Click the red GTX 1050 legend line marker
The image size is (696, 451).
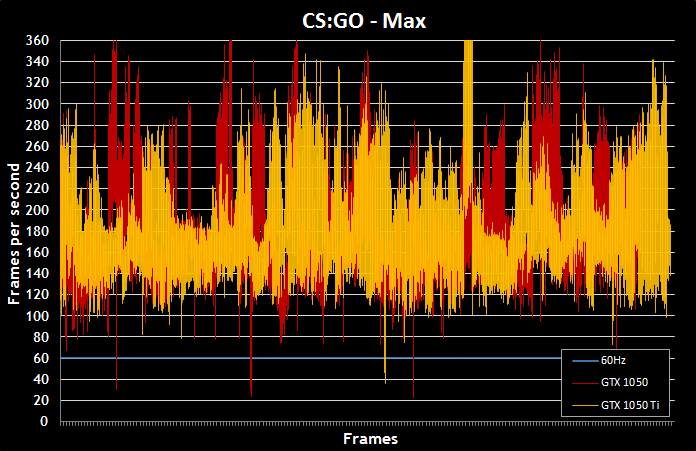[x=585, y=383]
